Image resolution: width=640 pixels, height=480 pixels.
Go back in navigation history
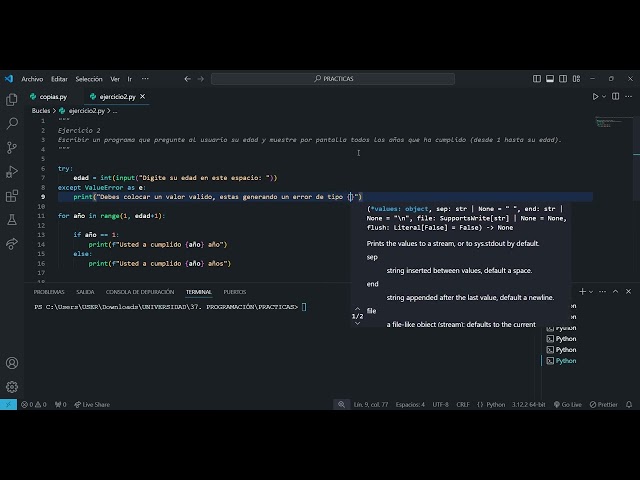(187, 79)
